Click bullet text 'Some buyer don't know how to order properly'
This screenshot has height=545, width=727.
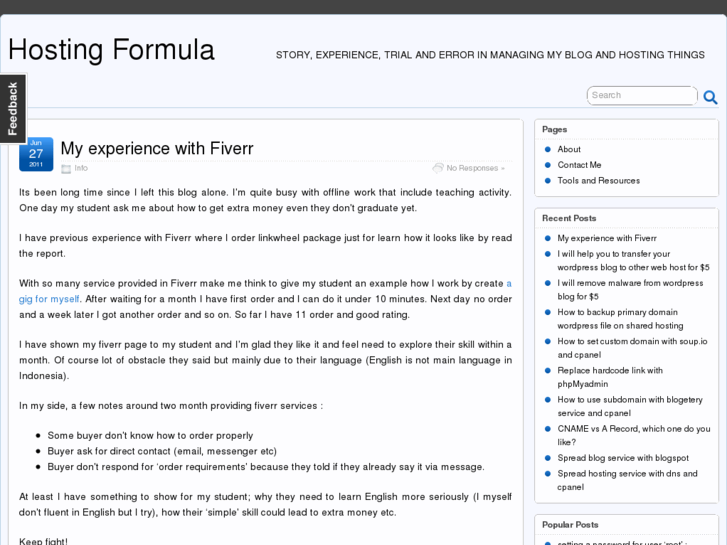(150, 436)
